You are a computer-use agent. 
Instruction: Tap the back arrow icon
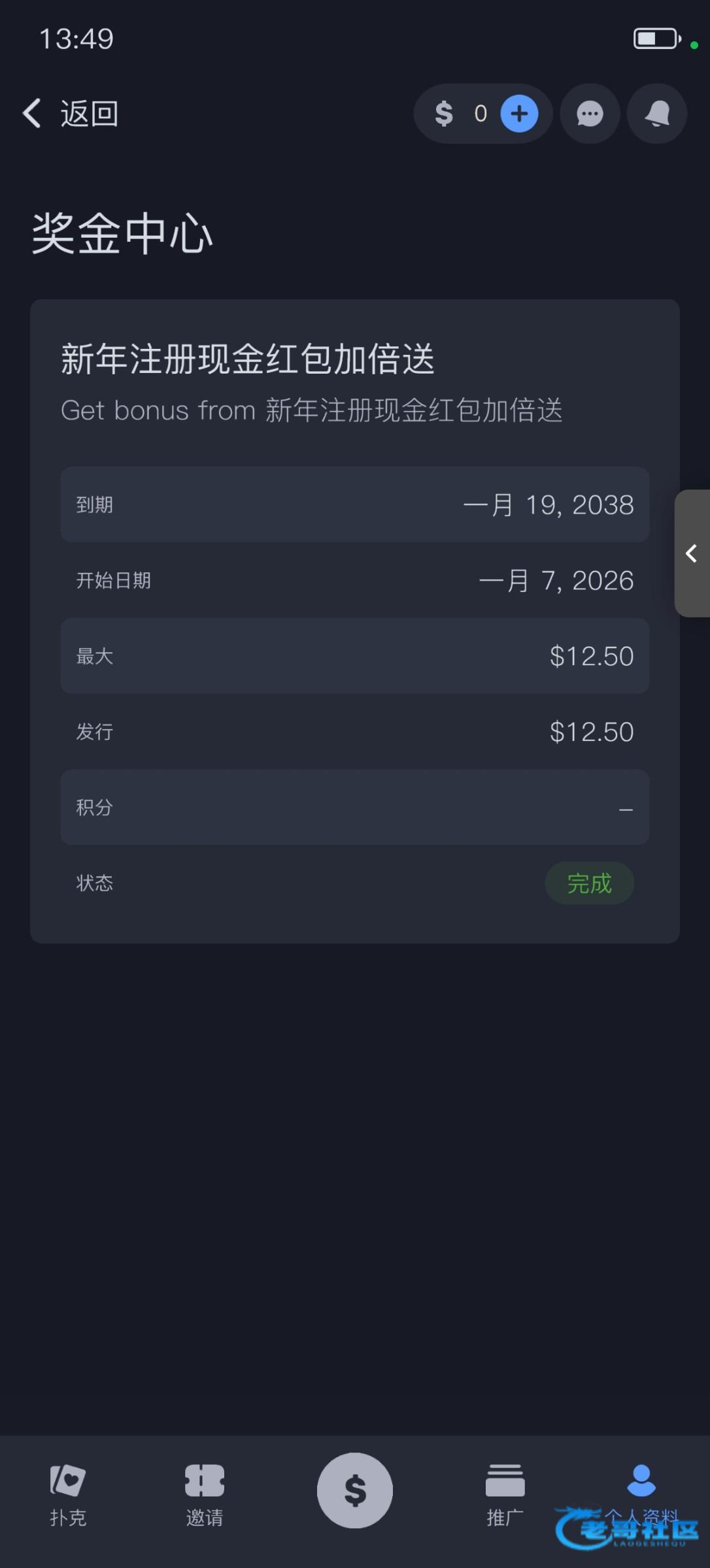[33, 114]
